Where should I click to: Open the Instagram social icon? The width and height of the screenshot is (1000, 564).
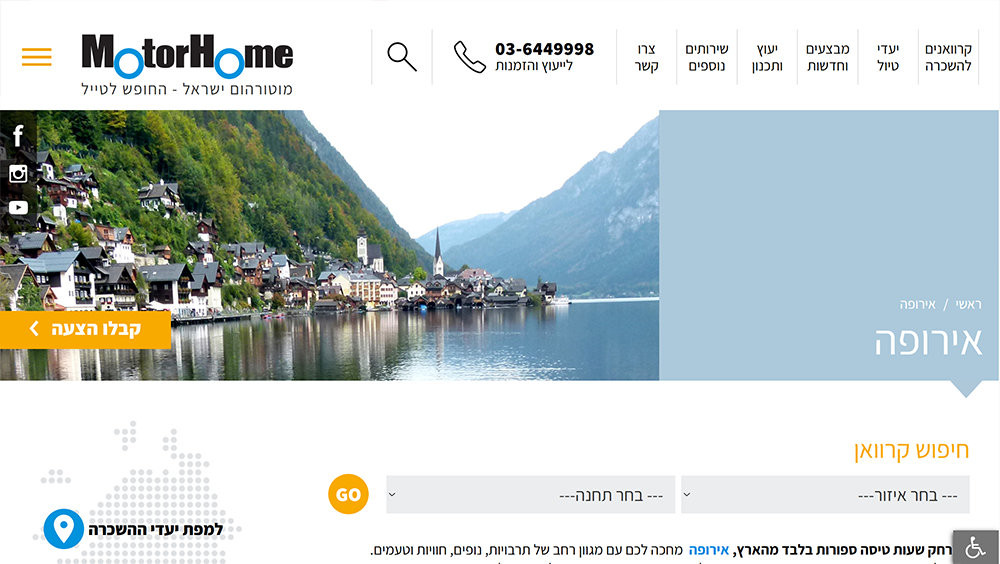(18, 174)
